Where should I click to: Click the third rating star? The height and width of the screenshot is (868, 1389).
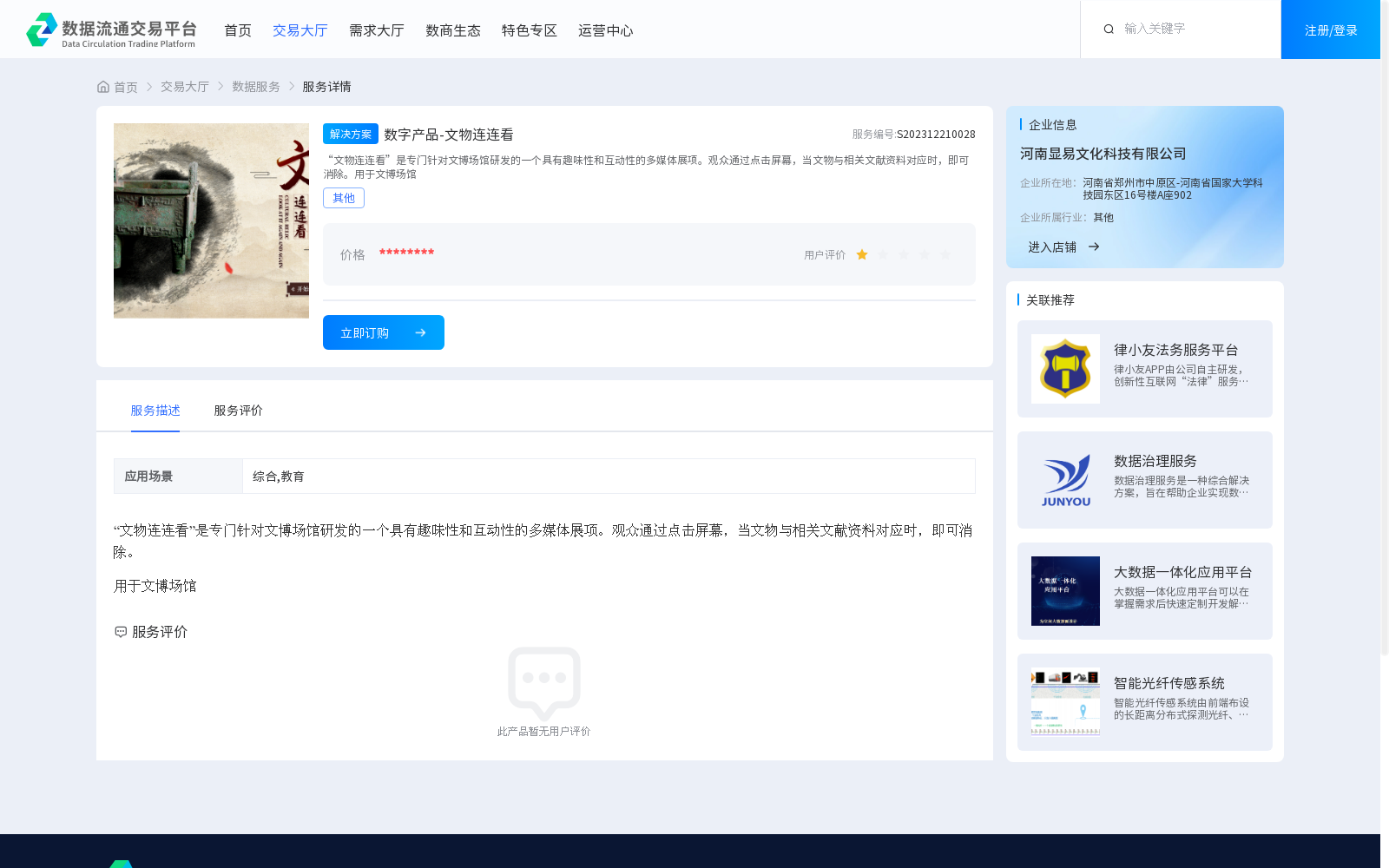[x=904, y=254]
